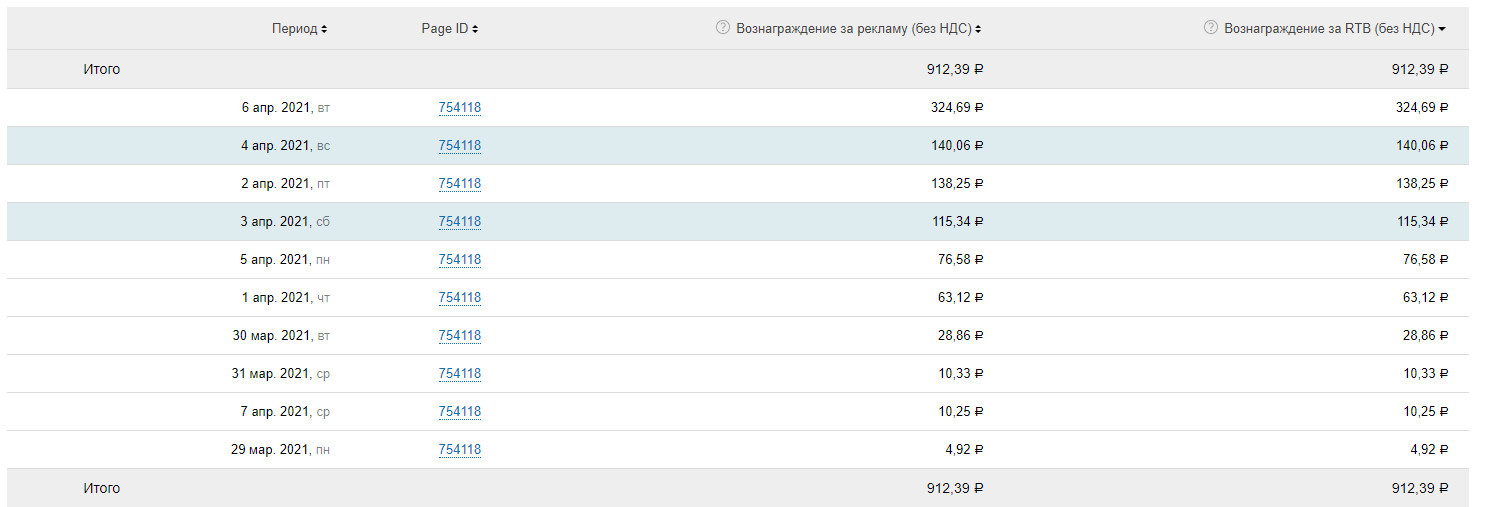Follow Page ID link for 2 апр. 2021
This screenshot has height=507, width=1485.
pyautogui.click(x=459, y=184)
